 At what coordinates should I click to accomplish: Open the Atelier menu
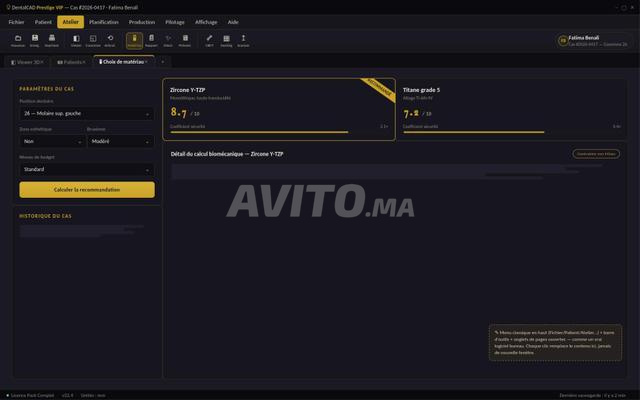[71, 22]
